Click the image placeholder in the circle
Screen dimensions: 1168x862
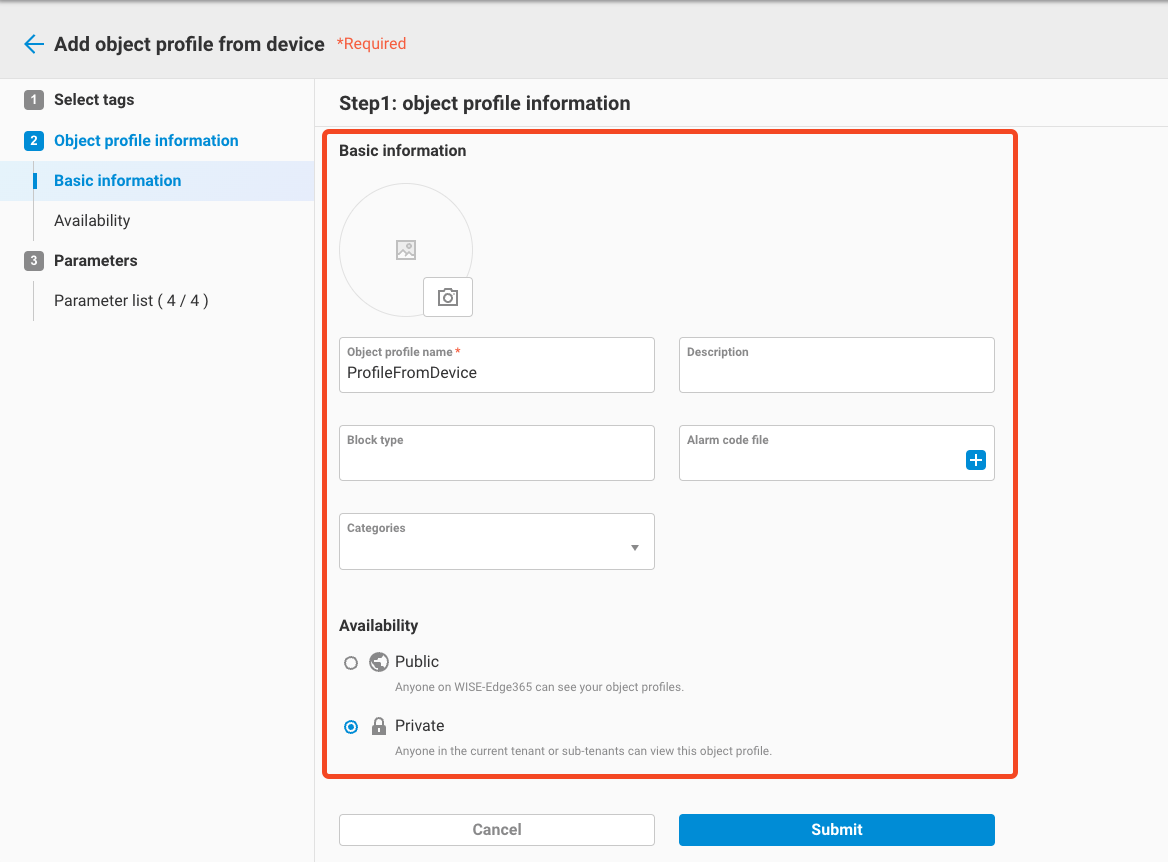405,250
